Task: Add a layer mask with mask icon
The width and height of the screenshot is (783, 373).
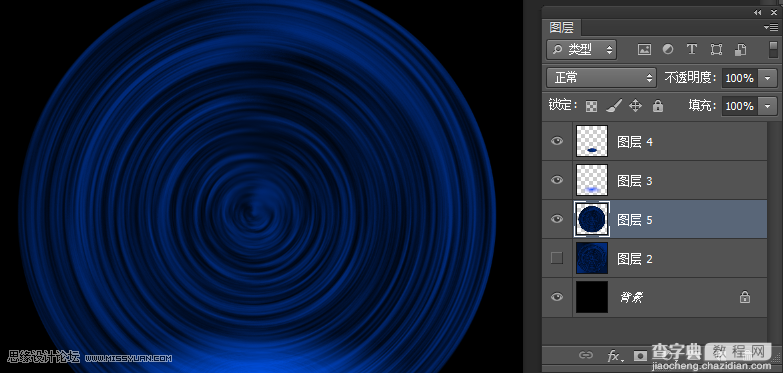Action: tap(640, 356)
